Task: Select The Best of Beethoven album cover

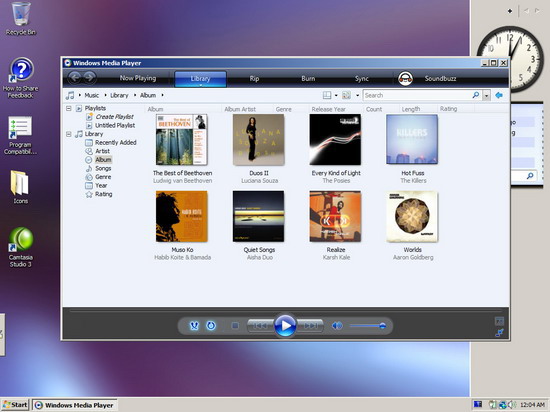Action: pyautogui.click(x=182, y=140)
